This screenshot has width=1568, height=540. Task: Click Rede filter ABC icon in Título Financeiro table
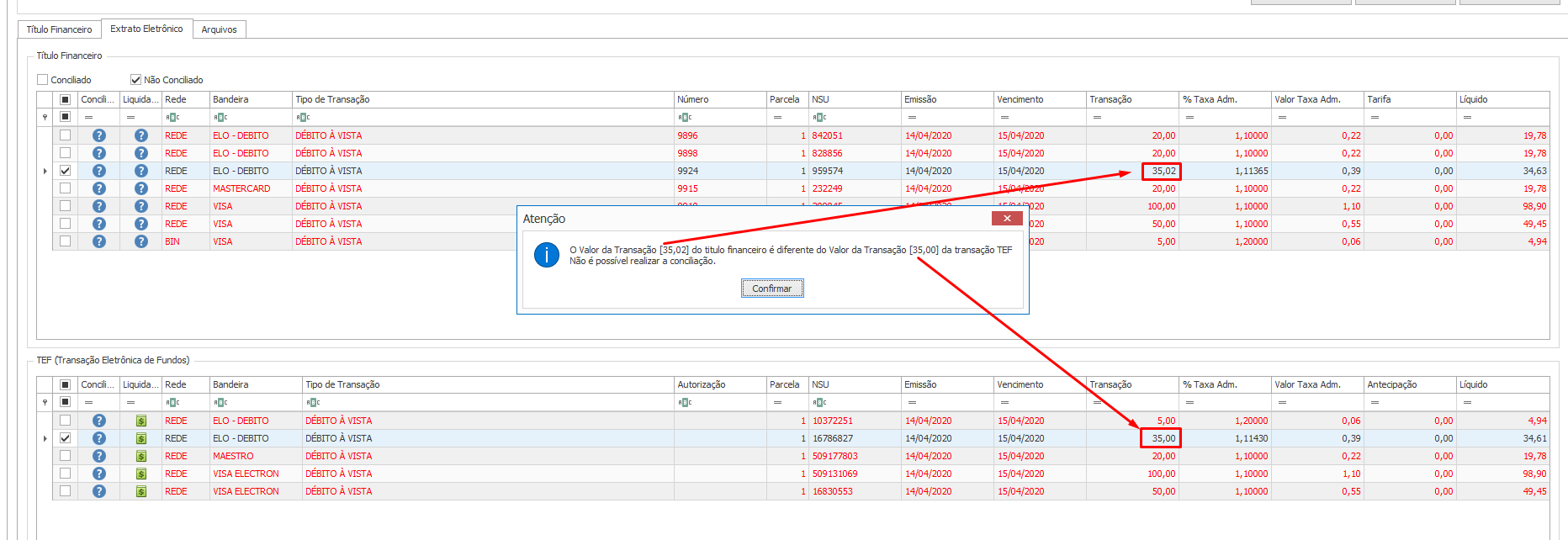coord(172,118)
